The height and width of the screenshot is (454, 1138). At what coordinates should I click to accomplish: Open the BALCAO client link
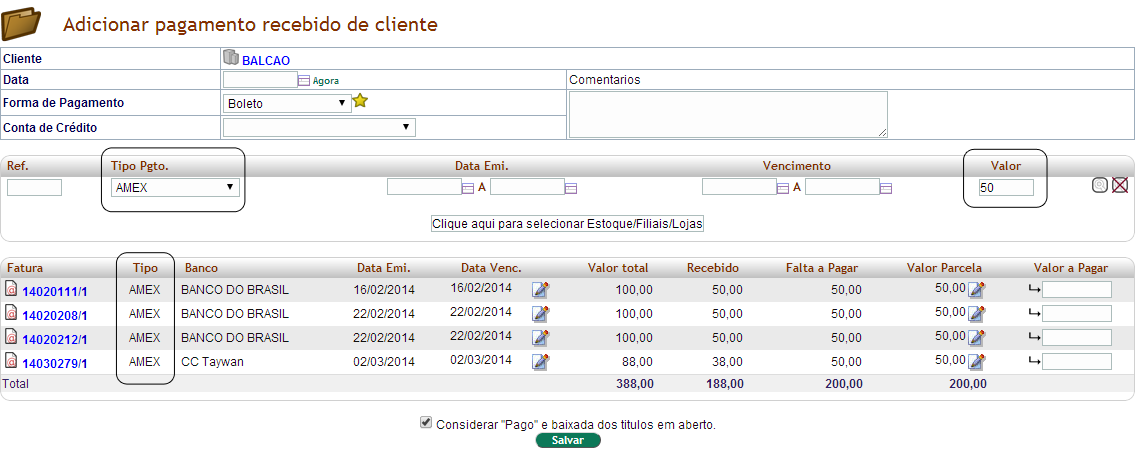coord(266,61)
